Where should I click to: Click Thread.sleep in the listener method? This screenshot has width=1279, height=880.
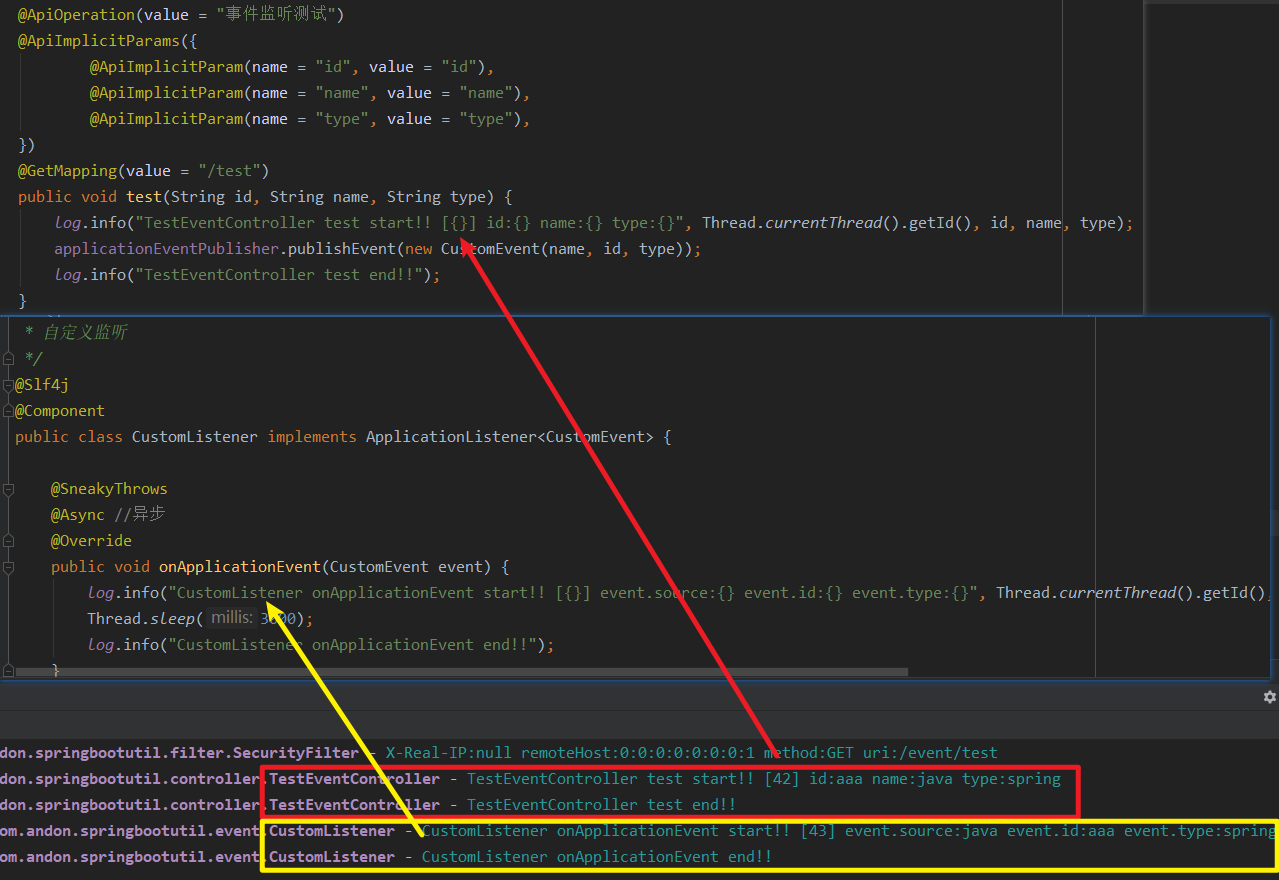point(141,619)
